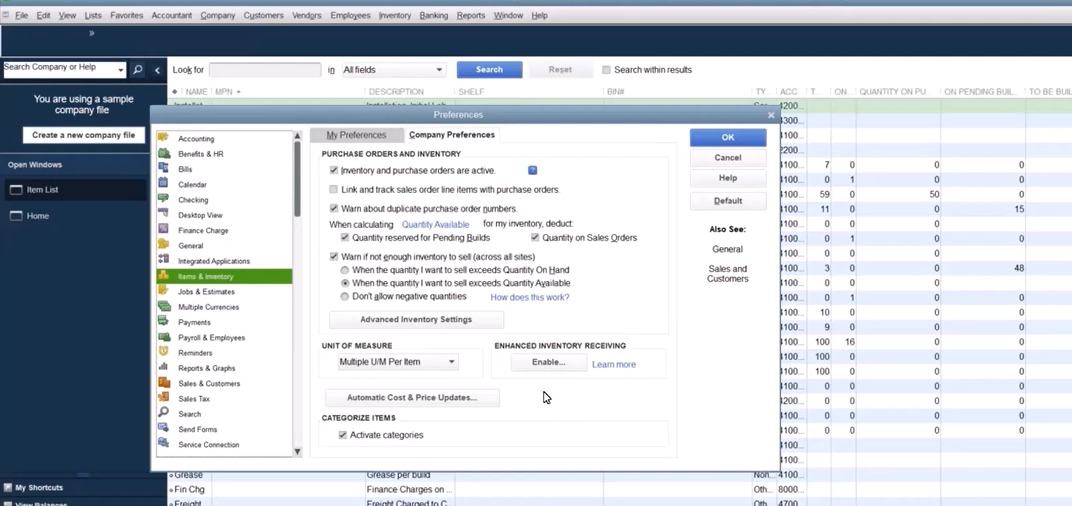Open the Search Company or Help dropdown arrow
1072x506 pixels.
click(x=121, y=70)
